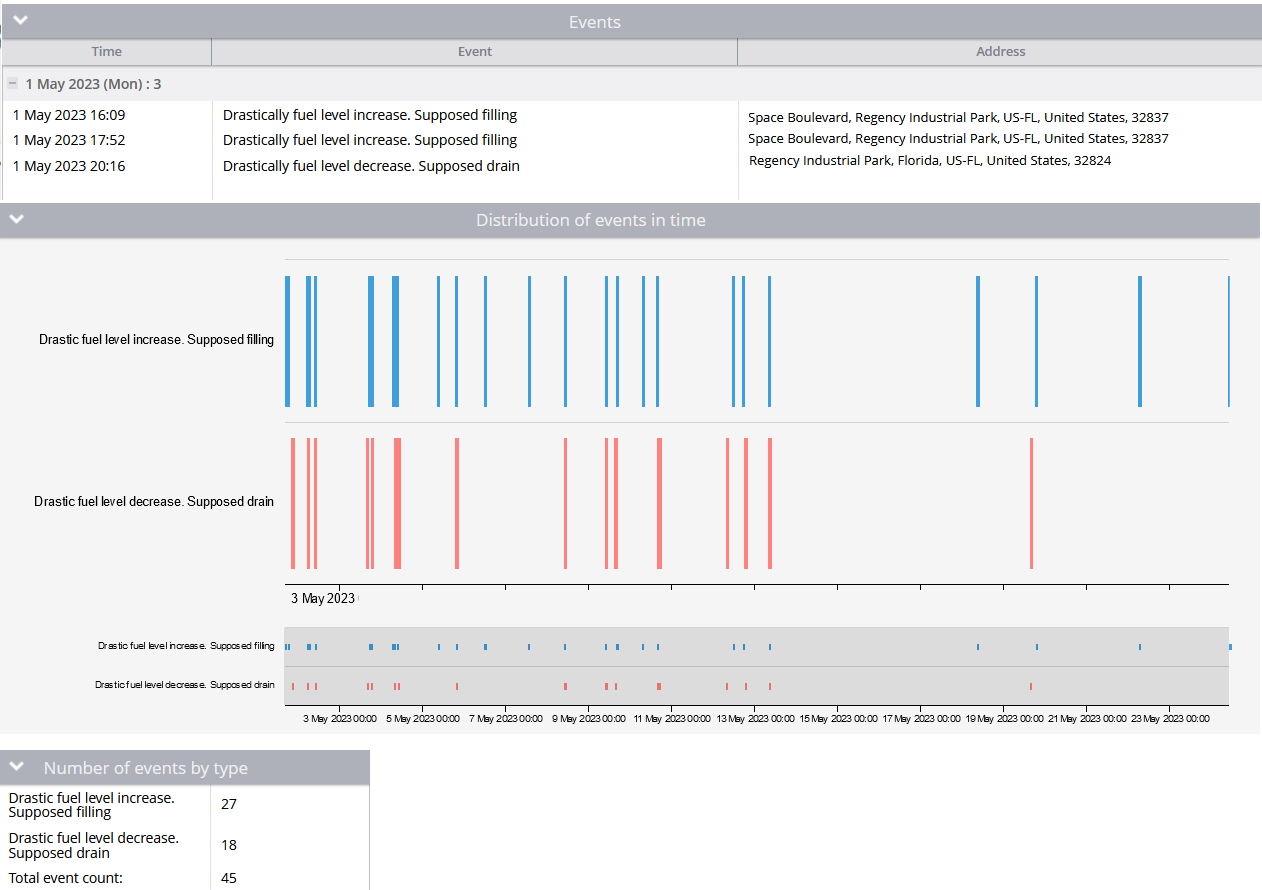The image size is (1262, 890).
Task: Select the 1 May 2023 17:52 event time
Action: (69, 140)
